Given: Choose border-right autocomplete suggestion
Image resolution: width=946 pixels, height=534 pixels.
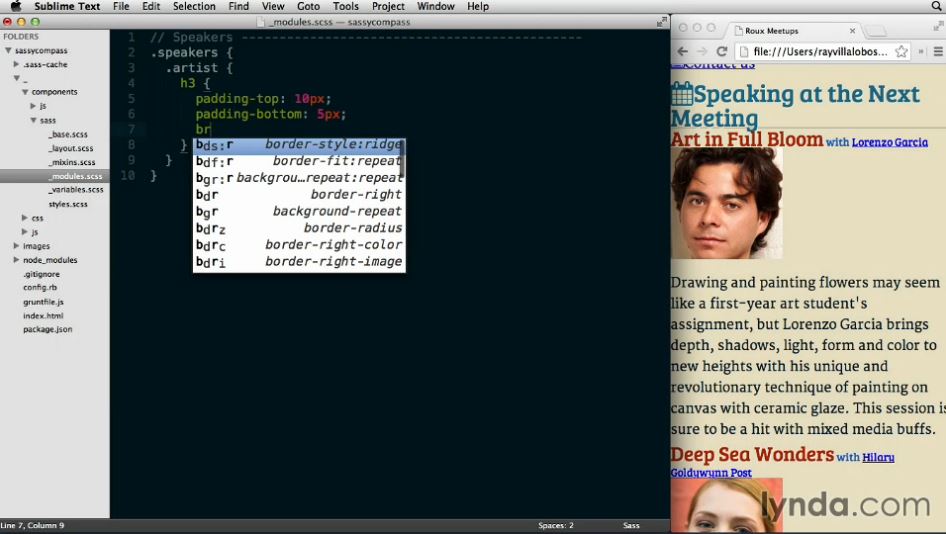Looking at the screenshot, I should (299, 195).
